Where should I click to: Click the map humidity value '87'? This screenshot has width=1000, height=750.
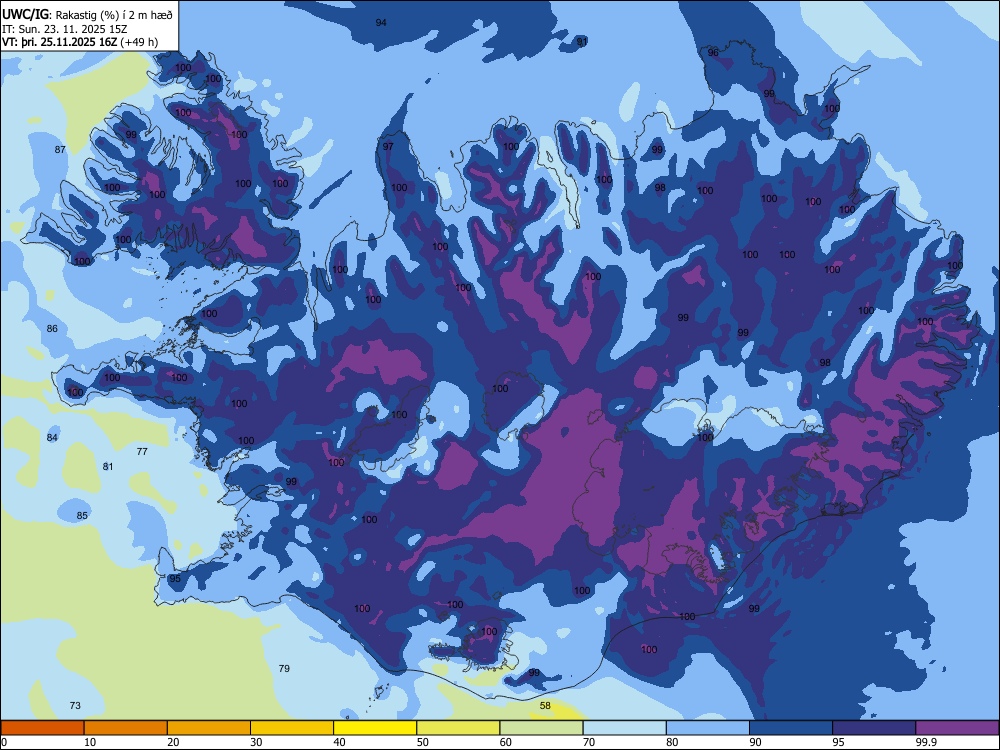click(60, 149)
